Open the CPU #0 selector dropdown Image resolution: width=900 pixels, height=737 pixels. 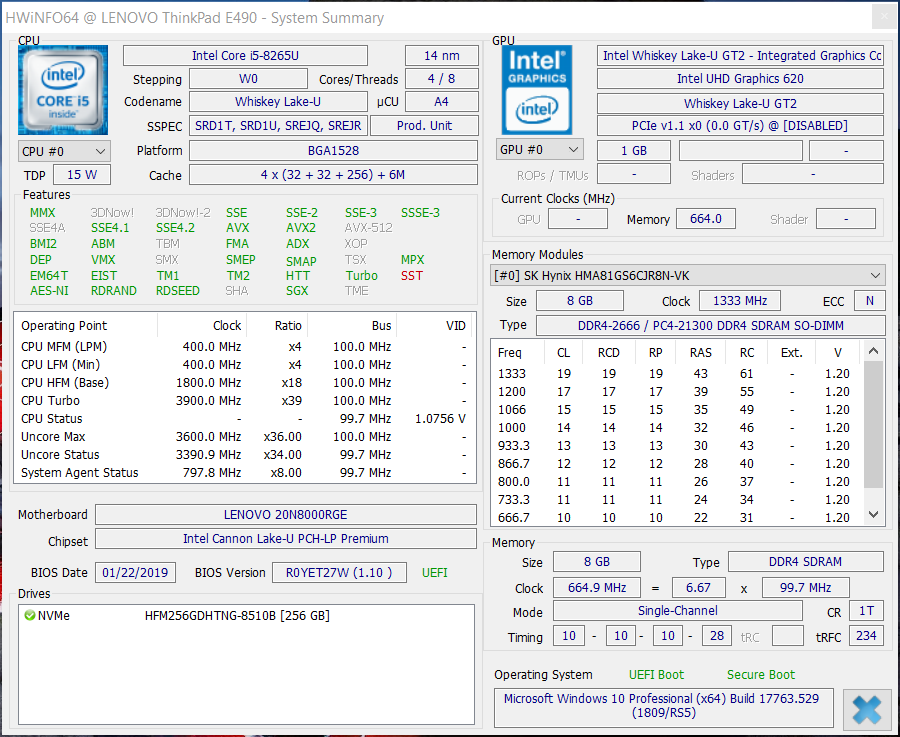click(64, 152)
